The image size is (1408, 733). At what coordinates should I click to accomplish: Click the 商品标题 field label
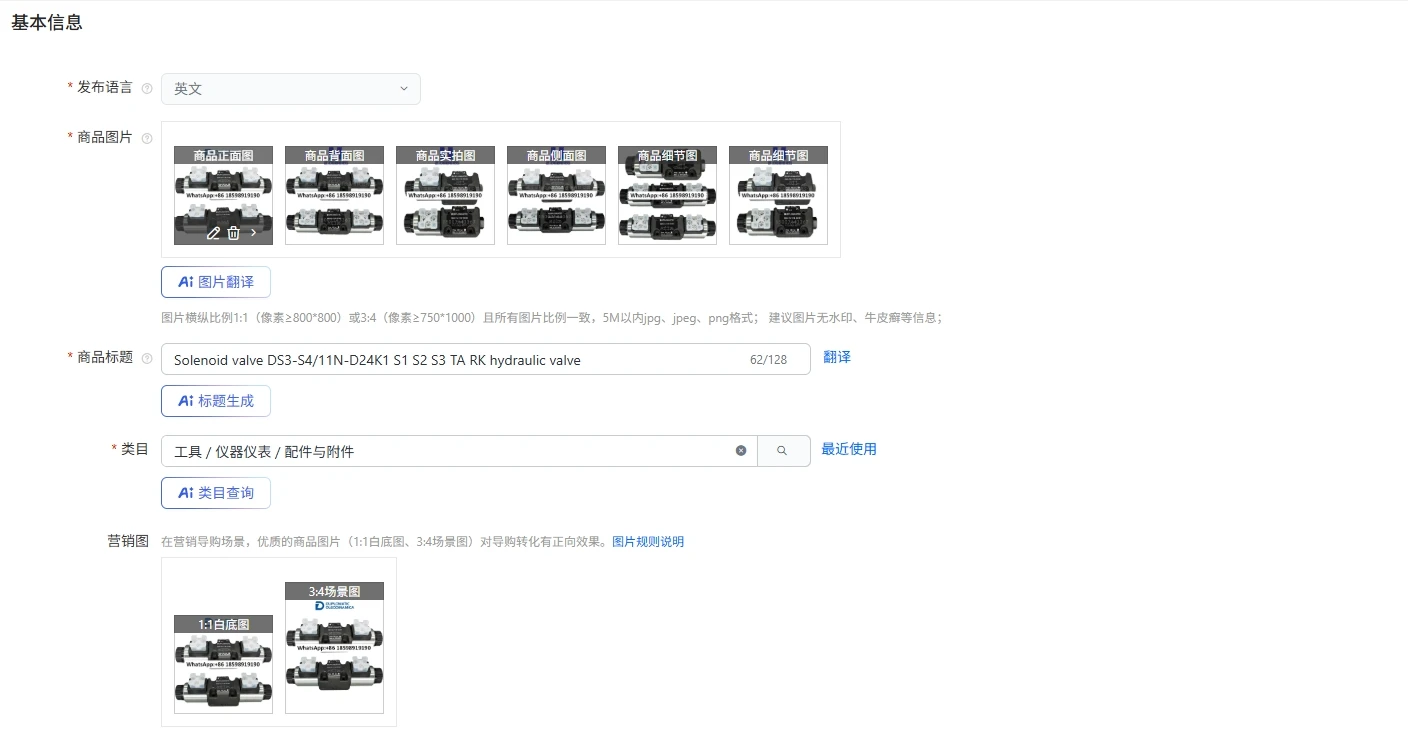(105, 357)
